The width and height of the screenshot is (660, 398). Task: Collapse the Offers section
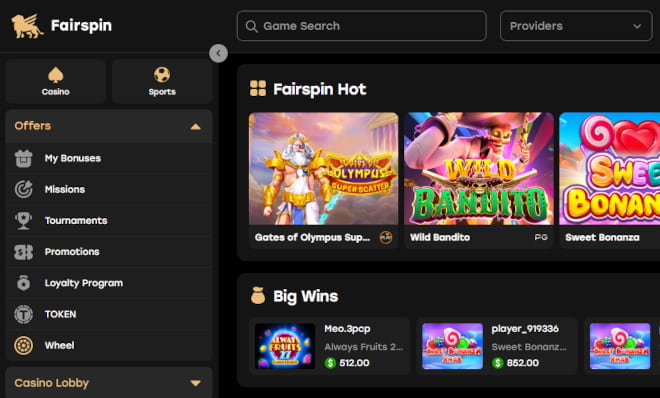[109, 126]
